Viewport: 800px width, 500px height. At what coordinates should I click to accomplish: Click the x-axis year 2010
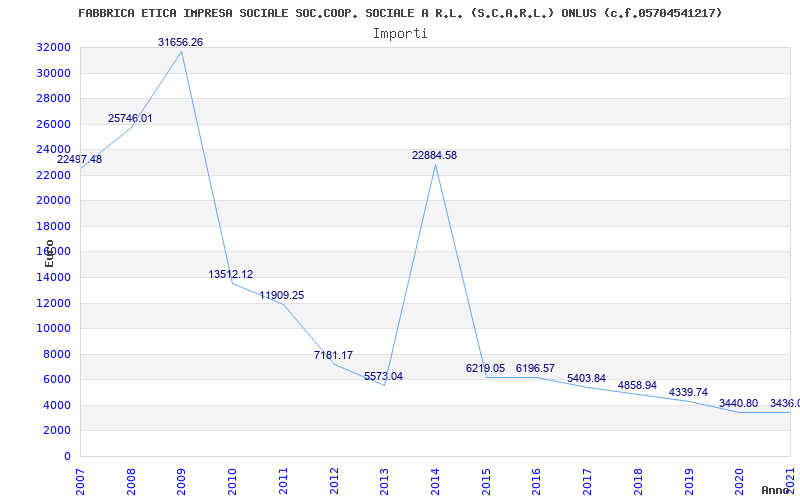tap(233, 482)
